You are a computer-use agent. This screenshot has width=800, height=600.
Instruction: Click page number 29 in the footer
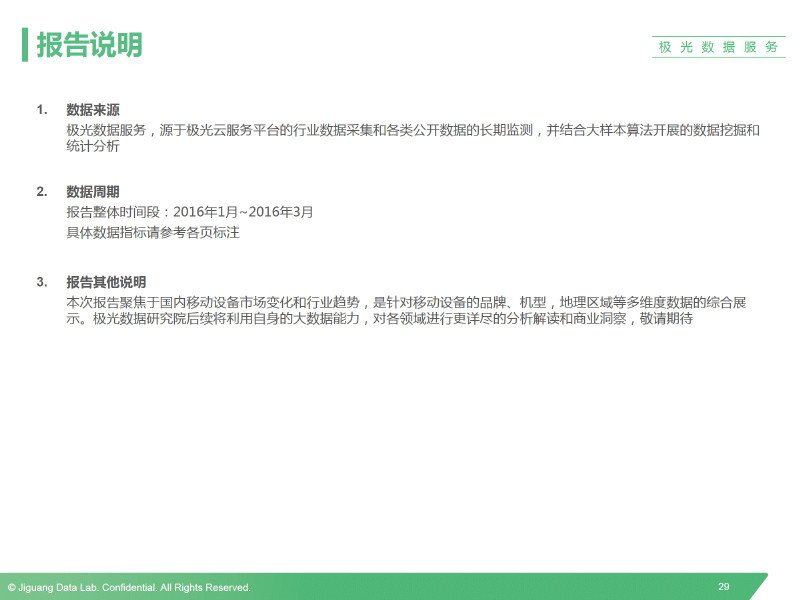723,586
